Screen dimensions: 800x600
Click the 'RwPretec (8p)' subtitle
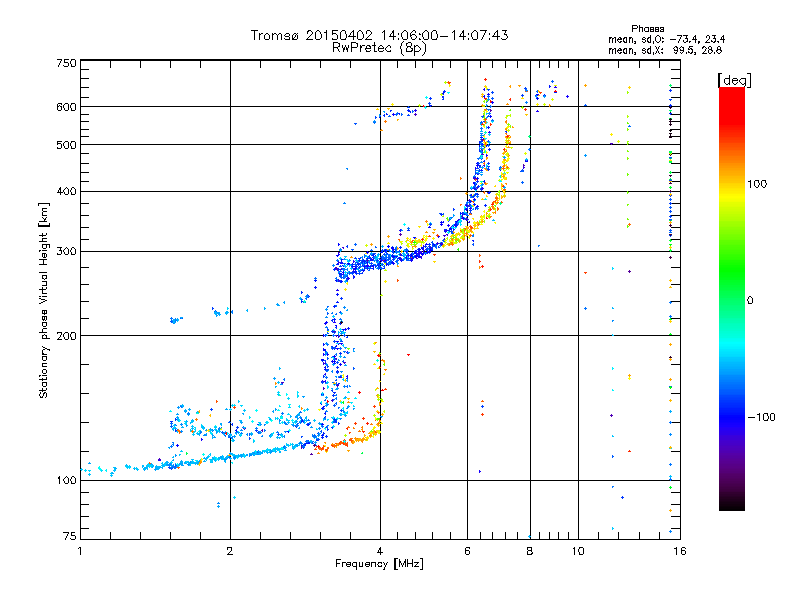(379, 48)
